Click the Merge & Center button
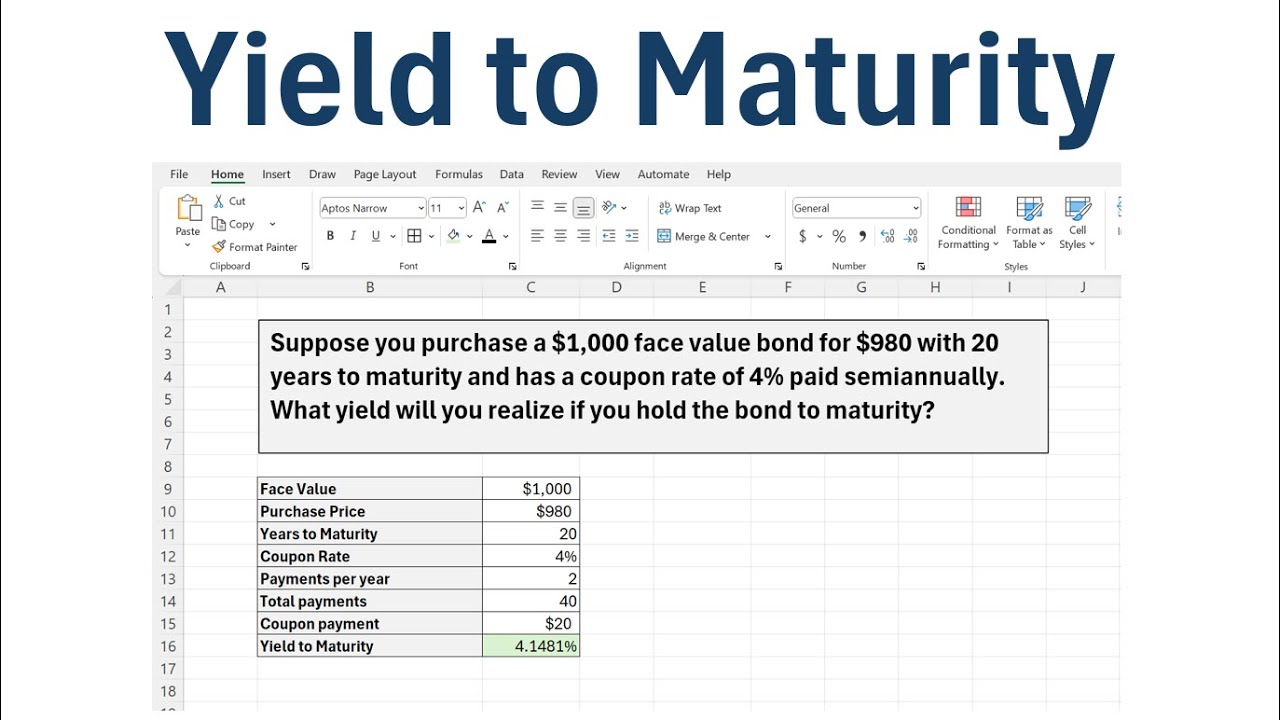 pyautogui.click(x=704, y=236)
